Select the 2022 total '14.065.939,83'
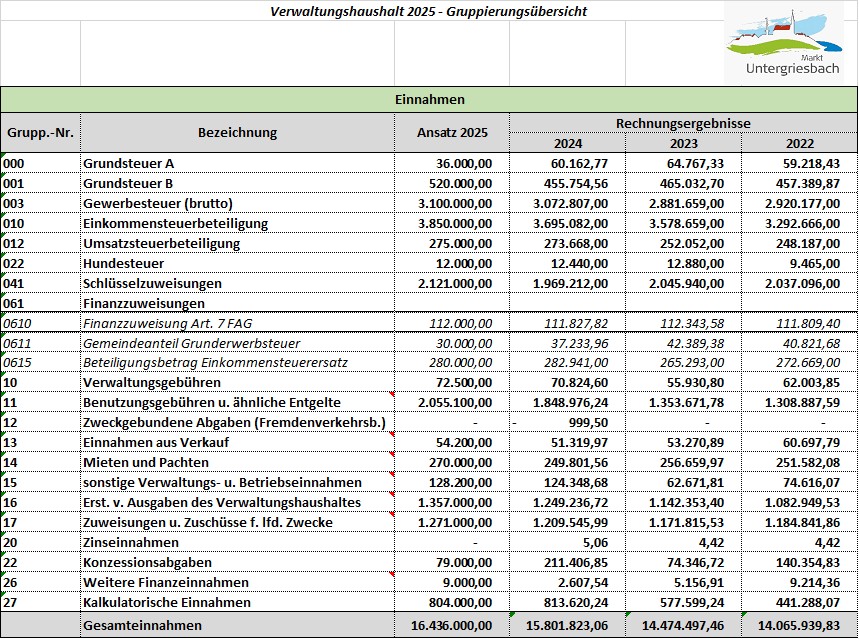This screenshot has width=859, height=639. 799,625
